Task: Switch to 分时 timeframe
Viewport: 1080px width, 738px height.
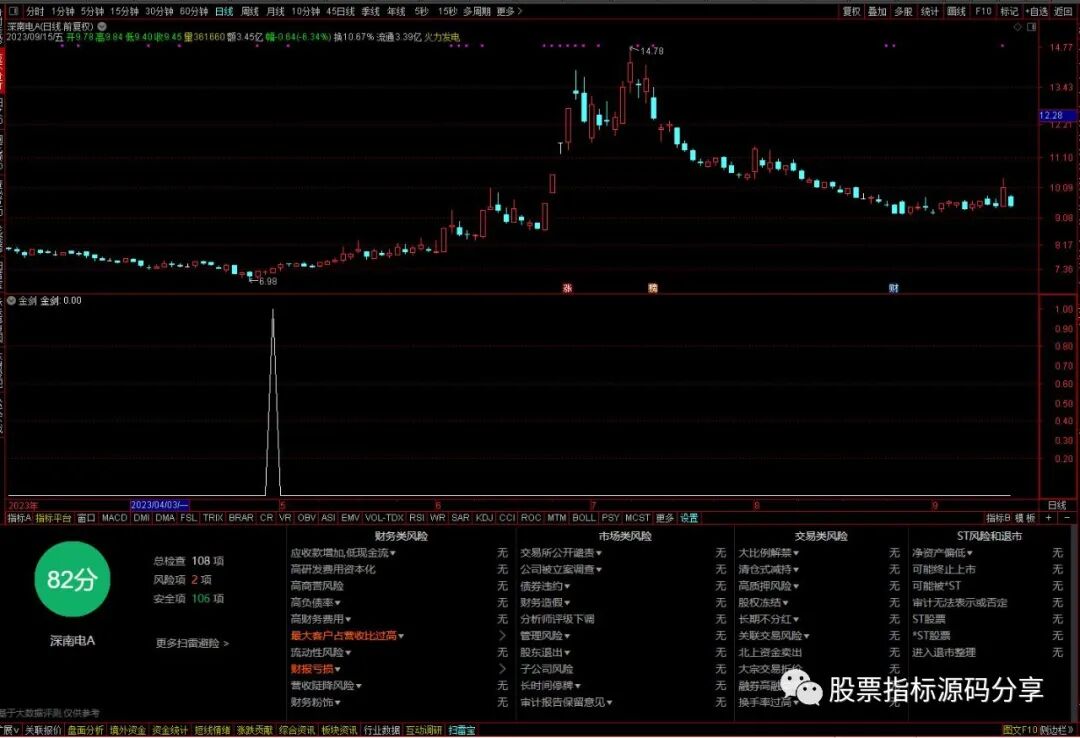Action: click(35, 12)
